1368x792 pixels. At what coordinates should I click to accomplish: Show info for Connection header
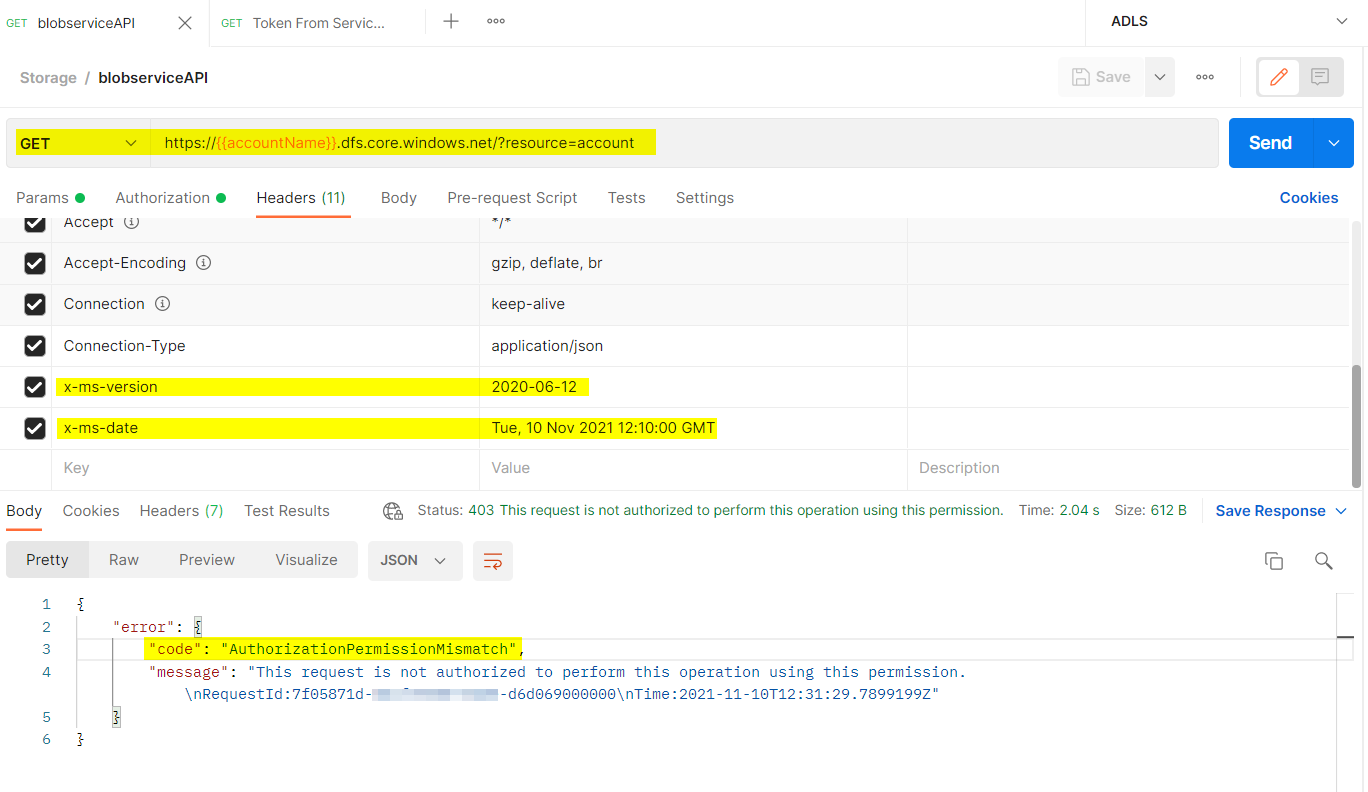[x=162, y=304]
